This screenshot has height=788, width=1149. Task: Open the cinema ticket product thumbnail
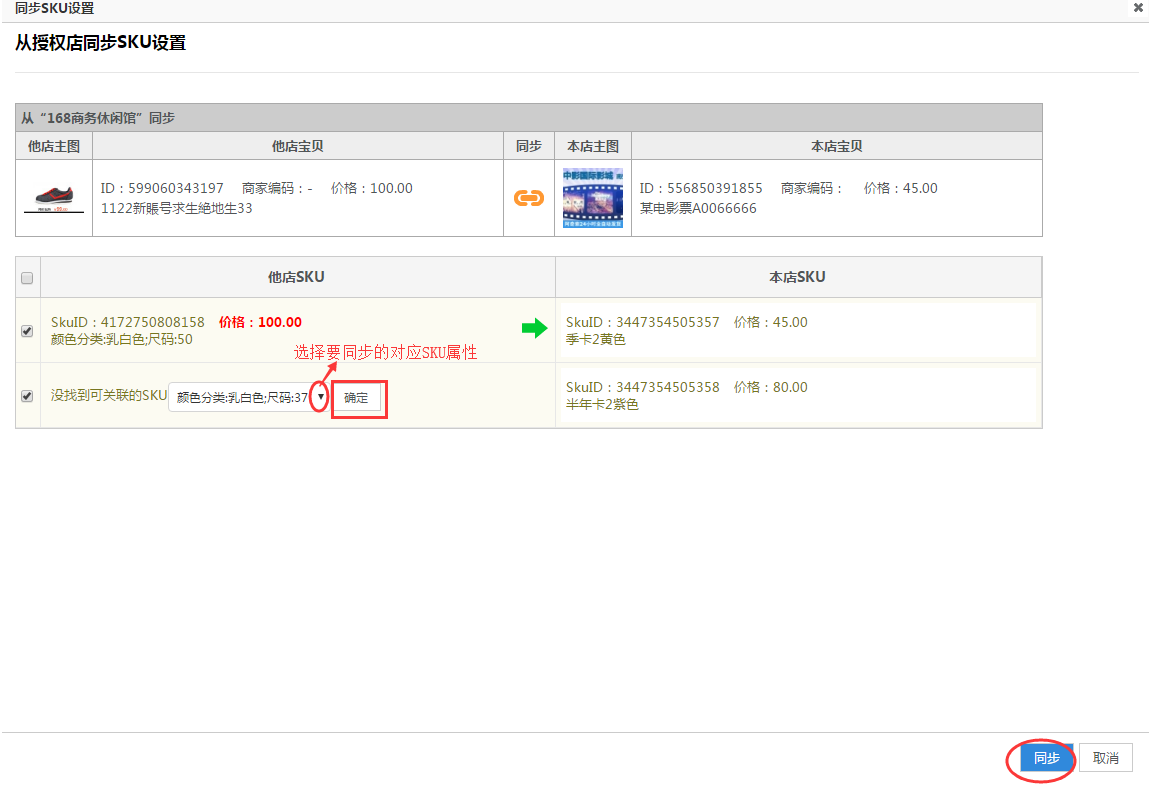click(592, 198)
